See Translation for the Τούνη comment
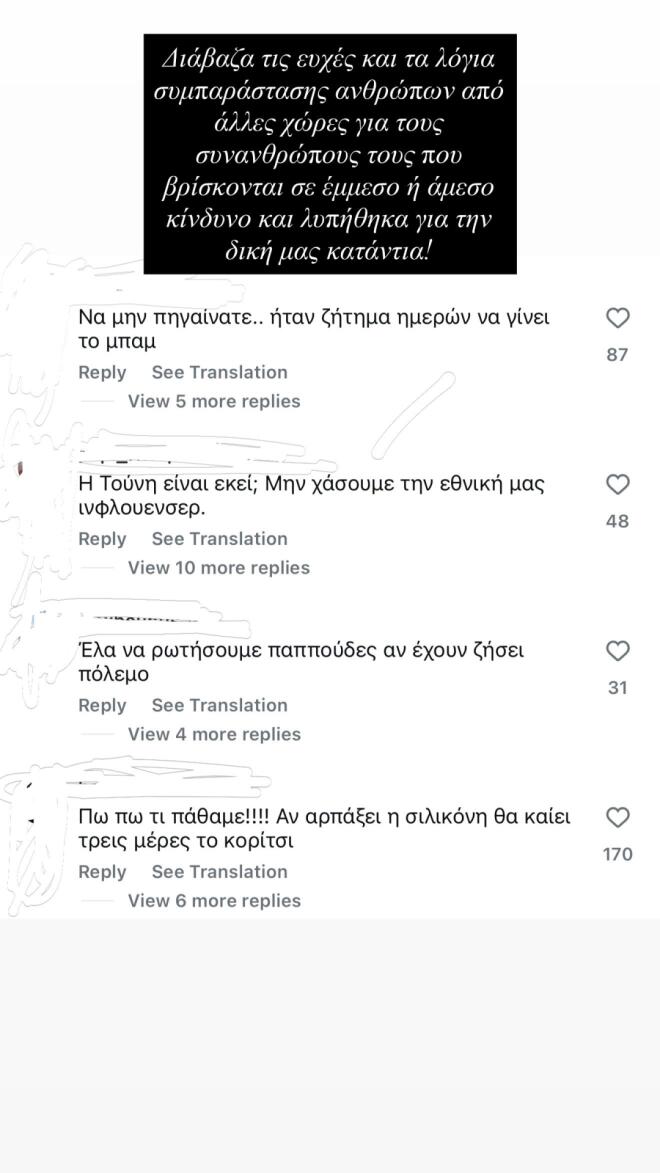The height and width of the screenshot is (1173, 660). 220,538
